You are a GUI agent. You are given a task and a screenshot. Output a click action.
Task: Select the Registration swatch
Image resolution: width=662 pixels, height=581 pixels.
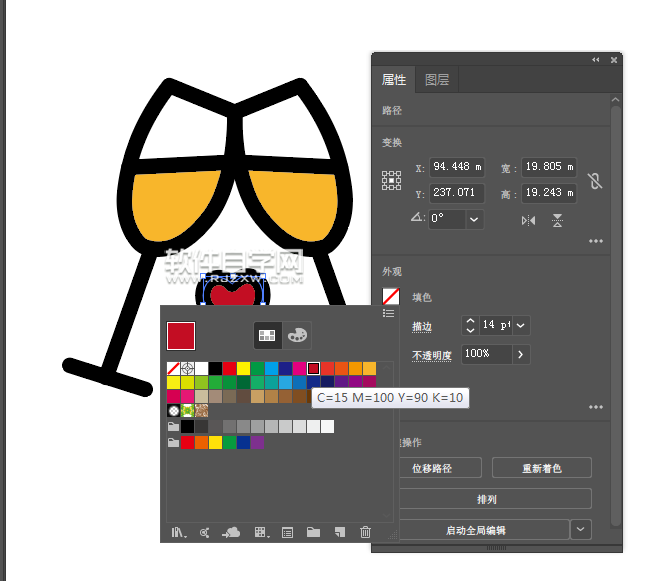(x=187, y=369)
